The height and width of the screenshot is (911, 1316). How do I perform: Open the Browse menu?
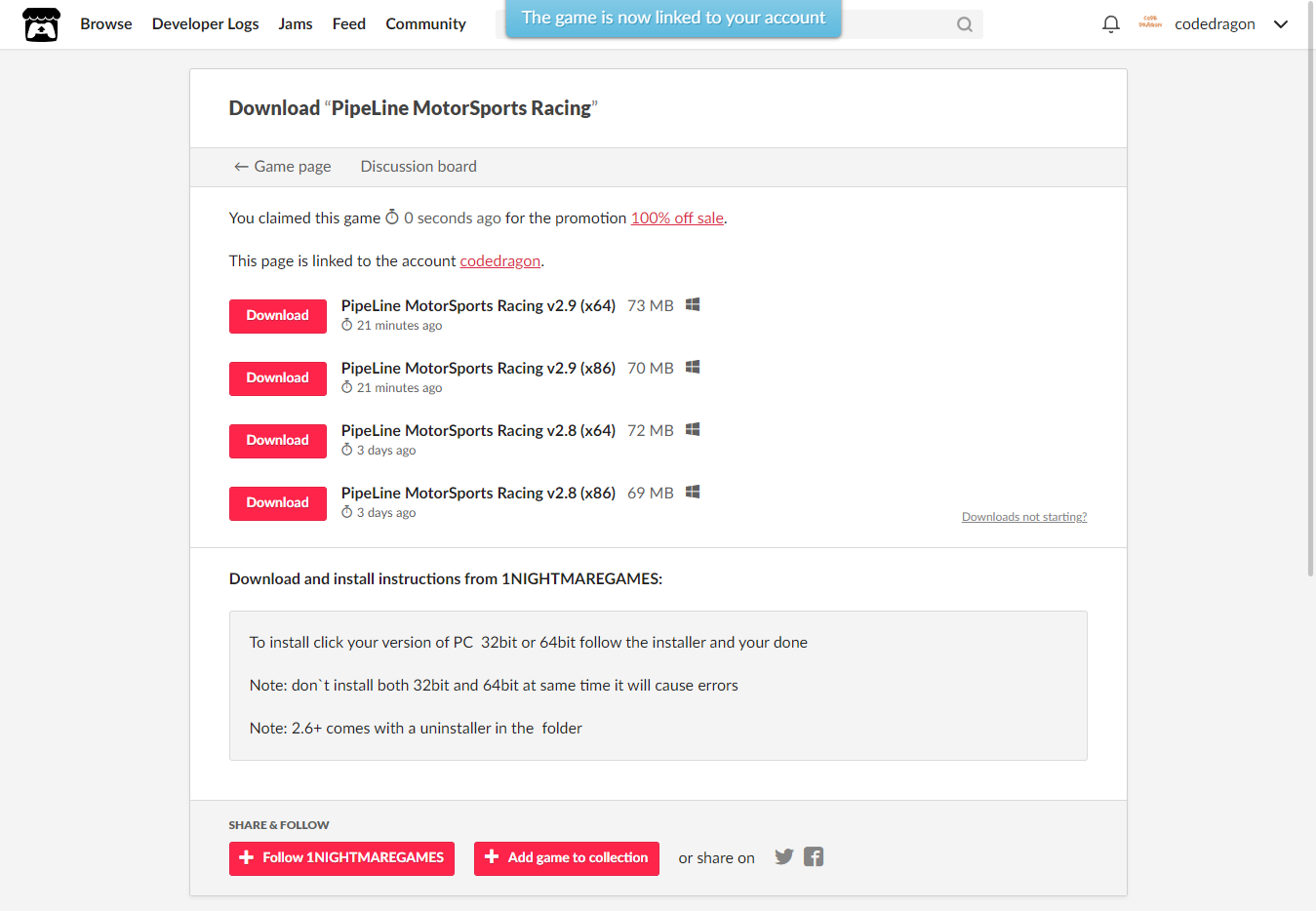(106, 23)
